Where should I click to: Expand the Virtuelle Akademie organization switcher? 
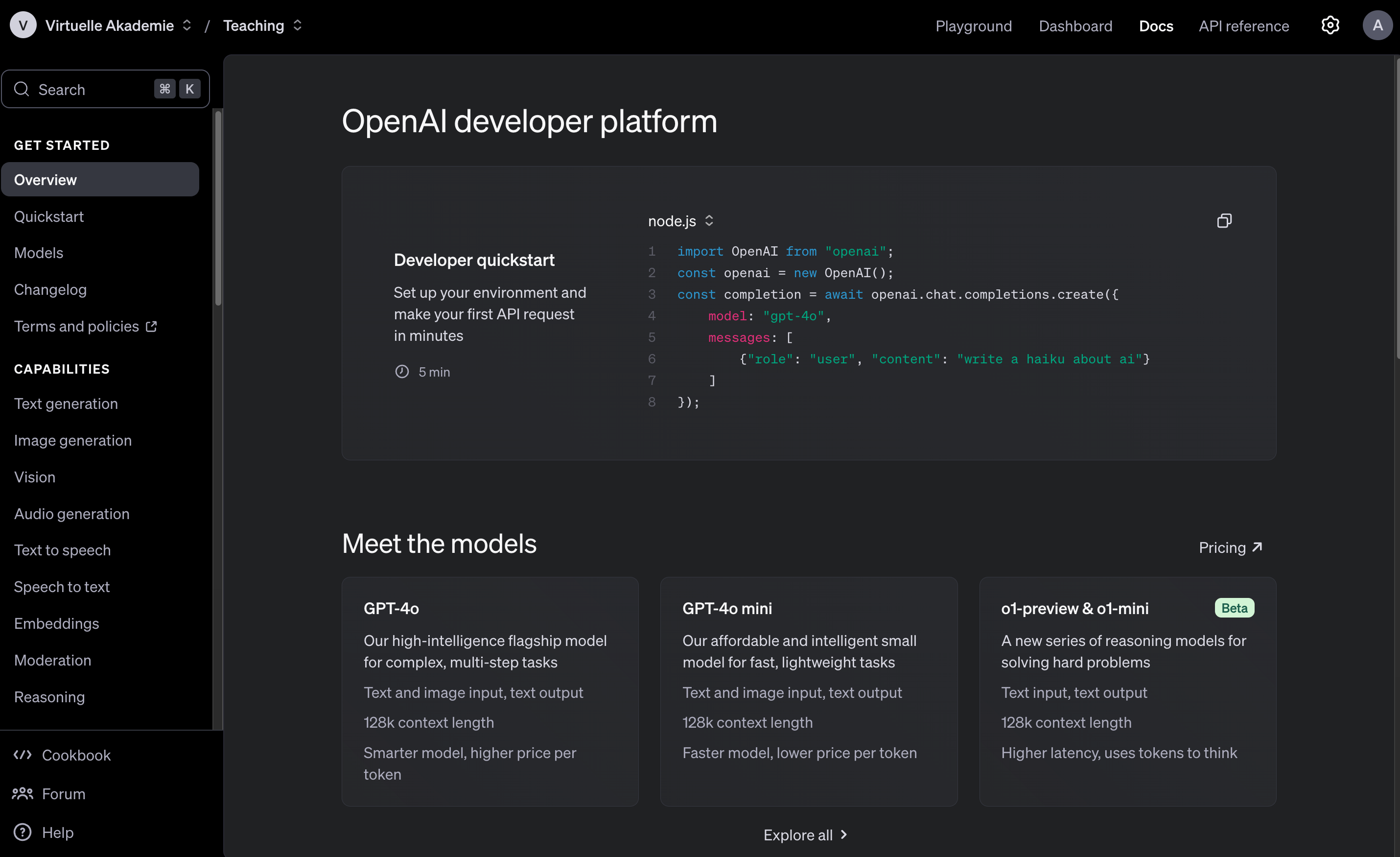point(187,25)
